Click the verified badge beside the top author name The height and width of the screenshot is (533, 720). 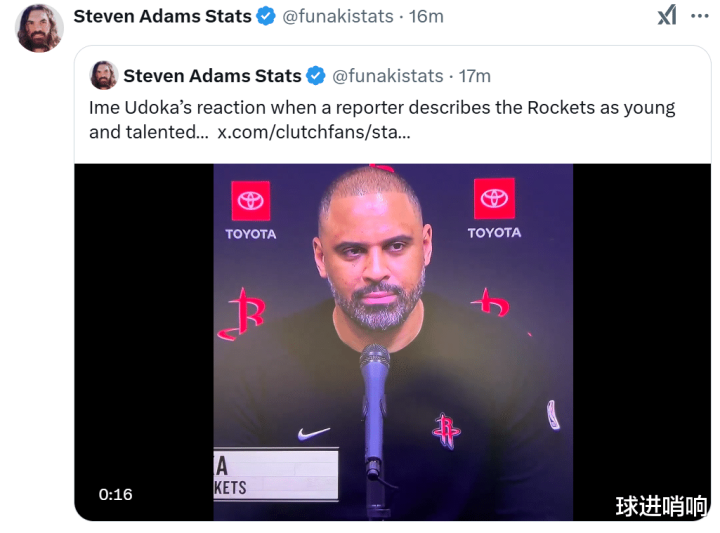[266, 16]
